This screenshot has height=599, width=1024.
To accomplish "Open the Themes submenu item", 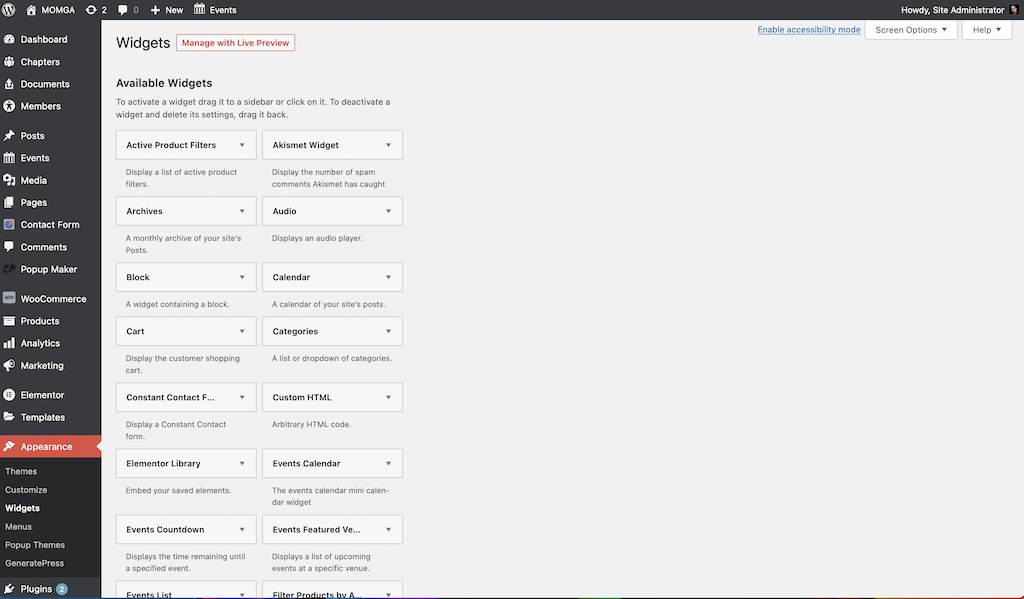I will point(21,471).
